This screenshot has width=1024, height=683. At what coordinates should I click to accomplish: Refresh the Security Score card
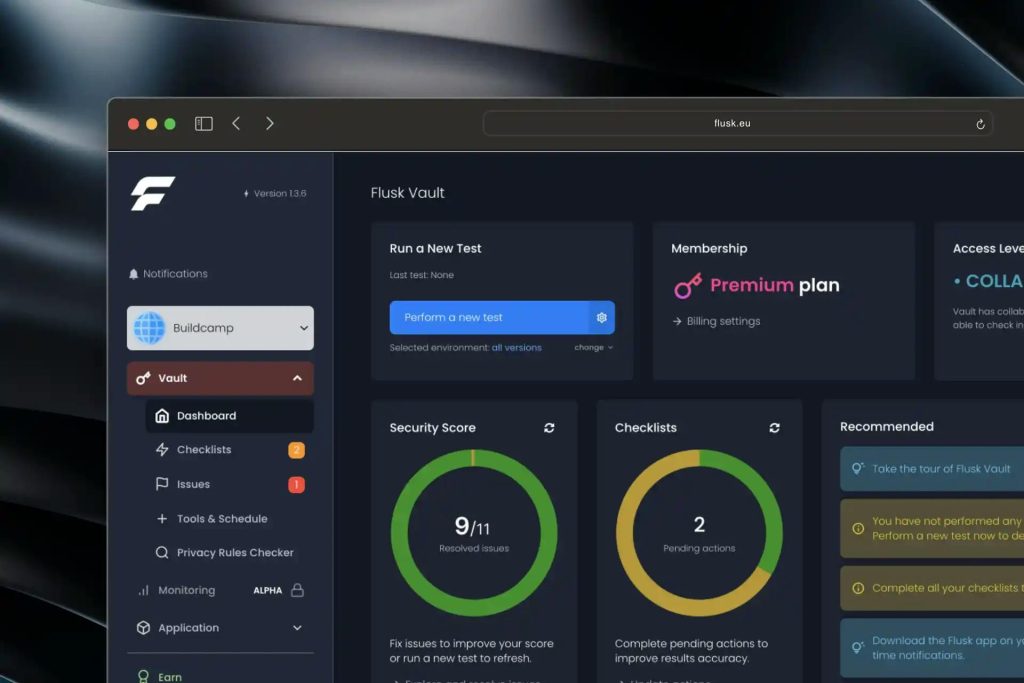click(549, 428)
